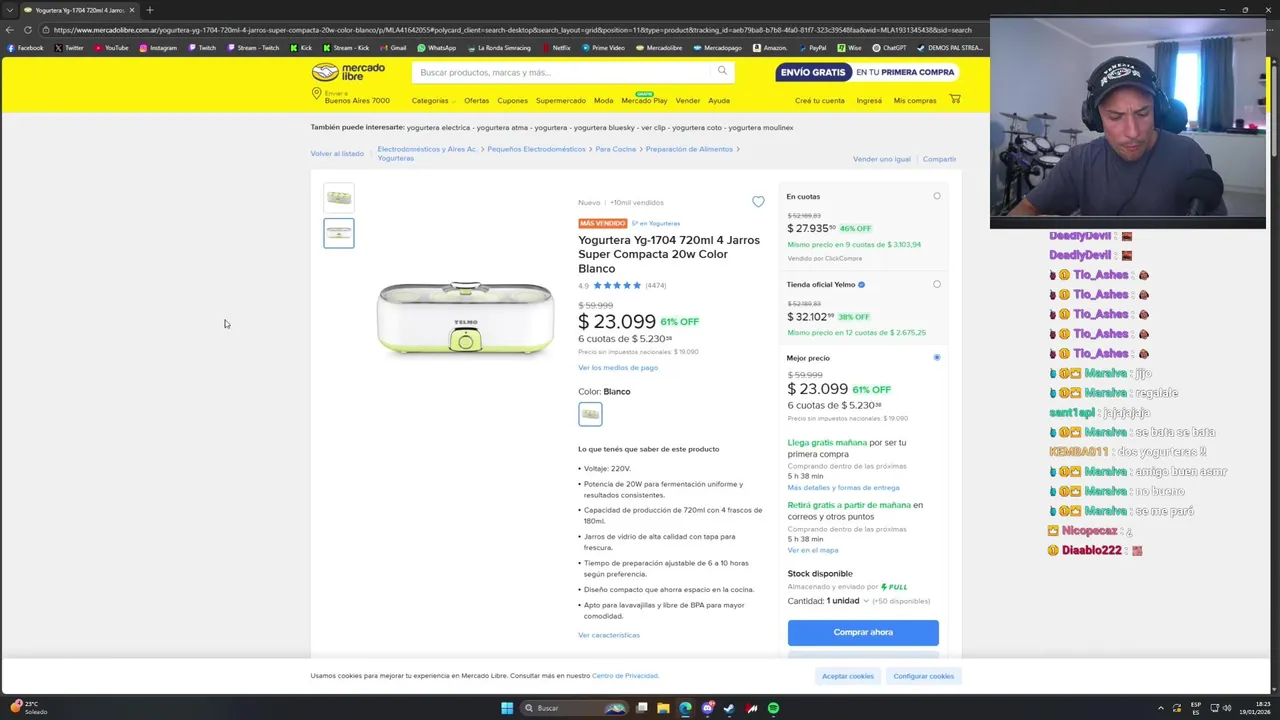The height and width of the screenshot is (720, 1280).
Task: Expand the Categorías dropdown
Action: (x=433, y=100)
